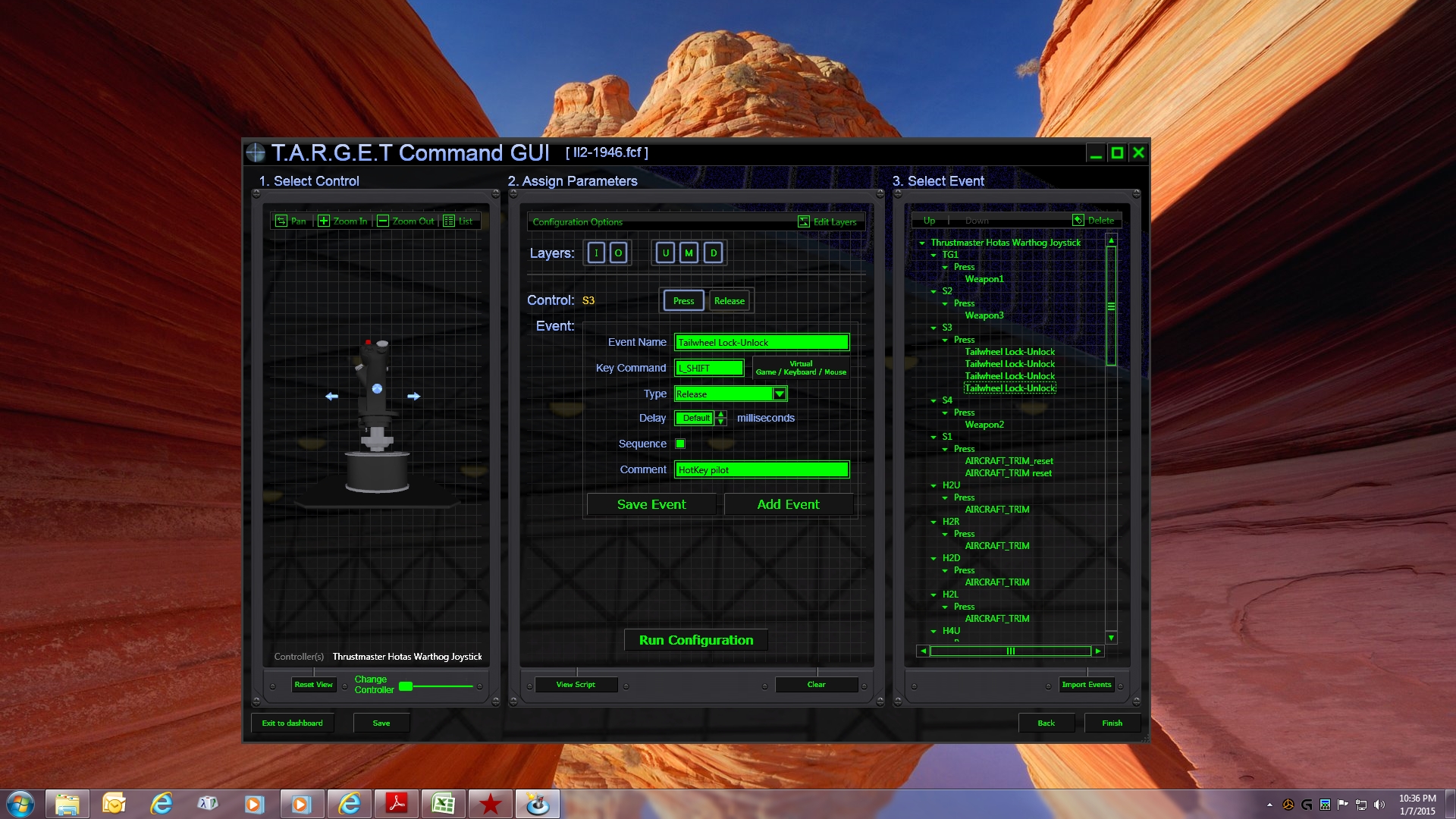This screenshot has height=819, width=1456.
Task: Collapse the Thrustmaster Hotas Warthog Joystick tree
Action: coord(922,243)
